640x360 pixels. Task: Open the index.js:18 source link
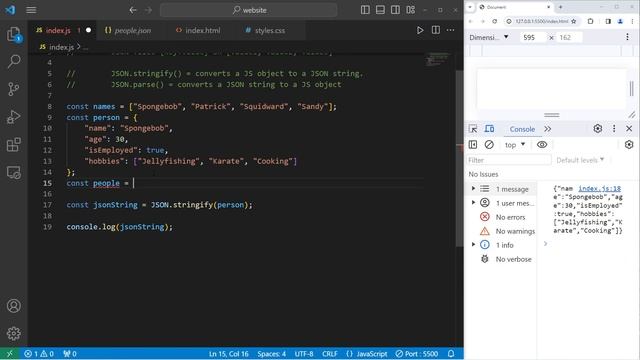tap(600, 188)
